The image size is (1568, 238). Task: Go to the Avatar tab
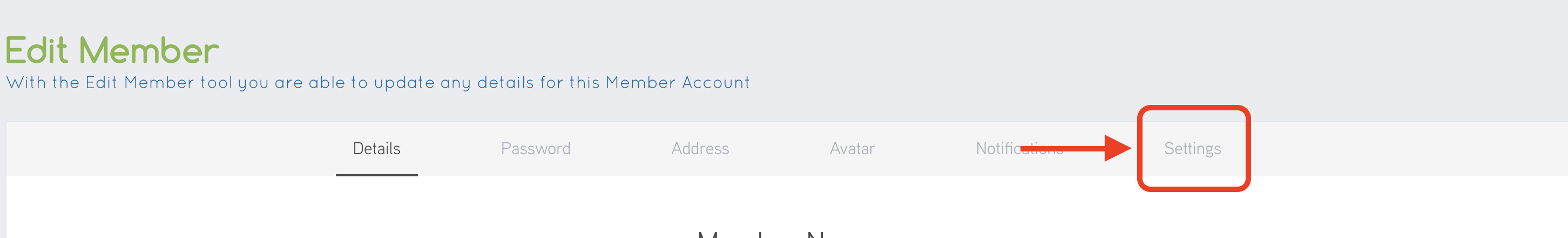point(851,149)
